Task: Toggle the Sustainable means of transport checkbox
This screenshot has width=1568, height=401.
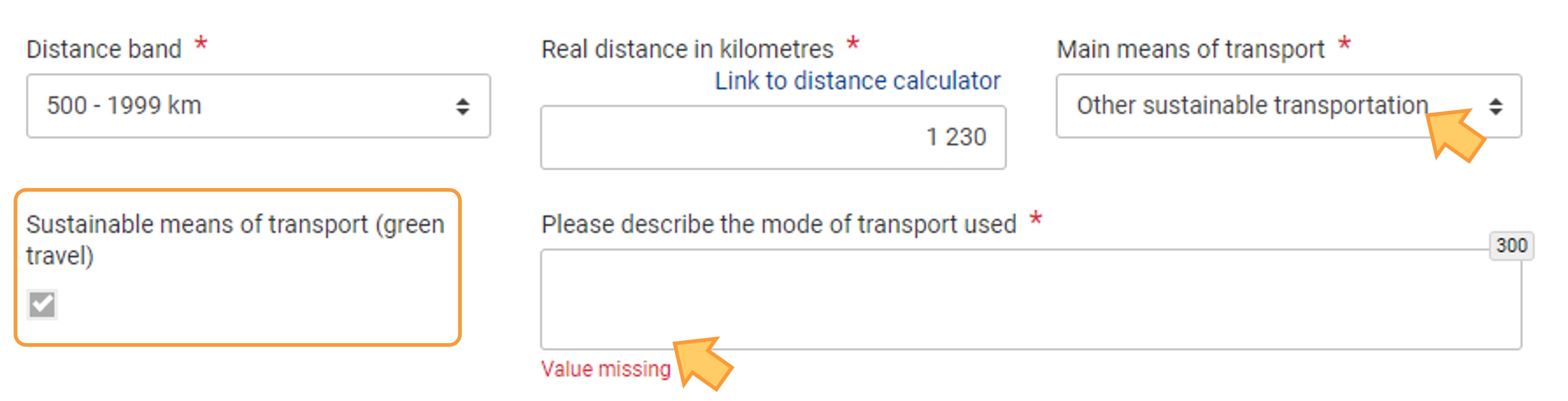Action: [x=42, y=305]
